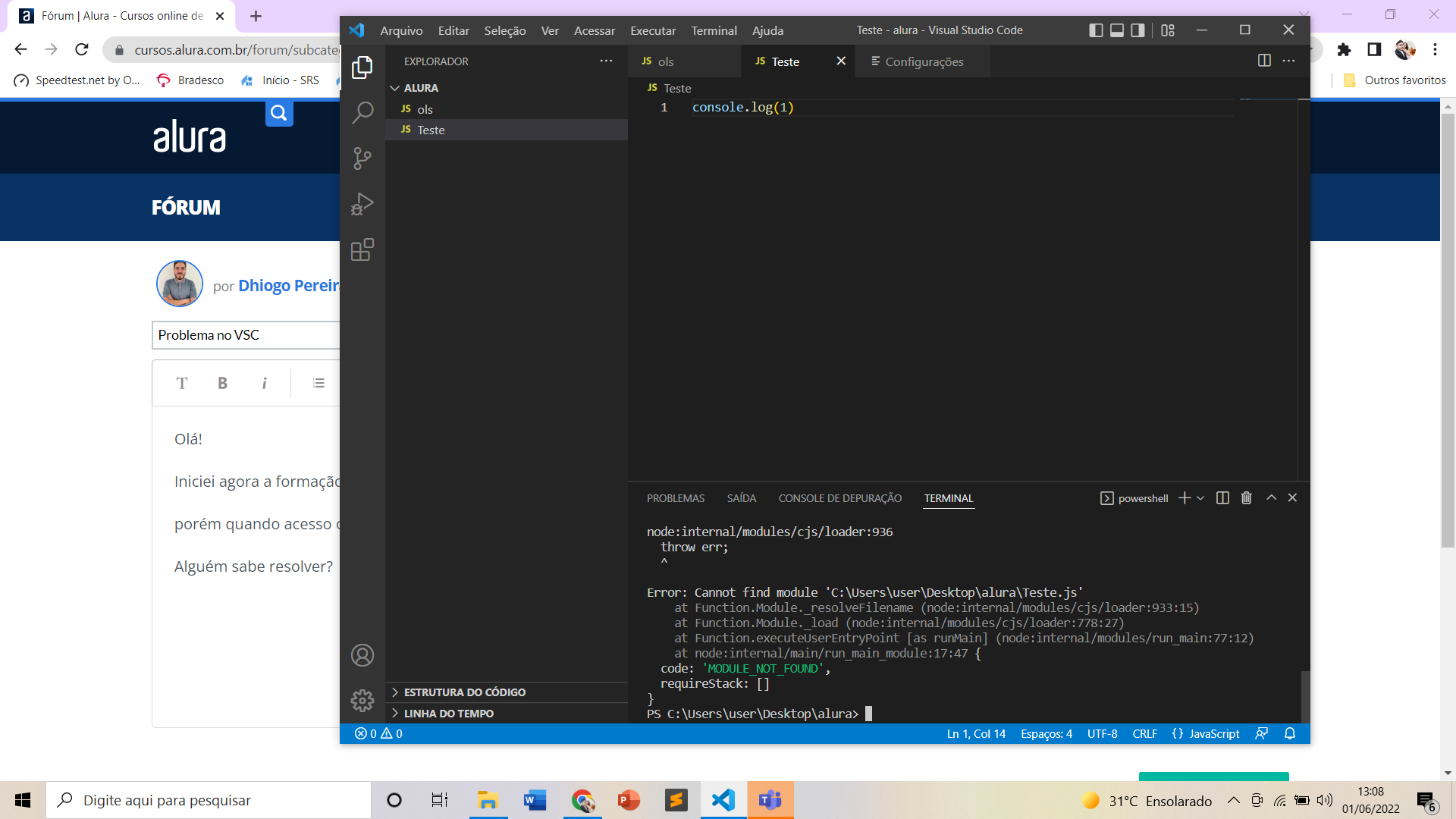This screenshot has height=819, width=1456.
Task: Open File Explorer from Windows taskbar
Action: 488,800
